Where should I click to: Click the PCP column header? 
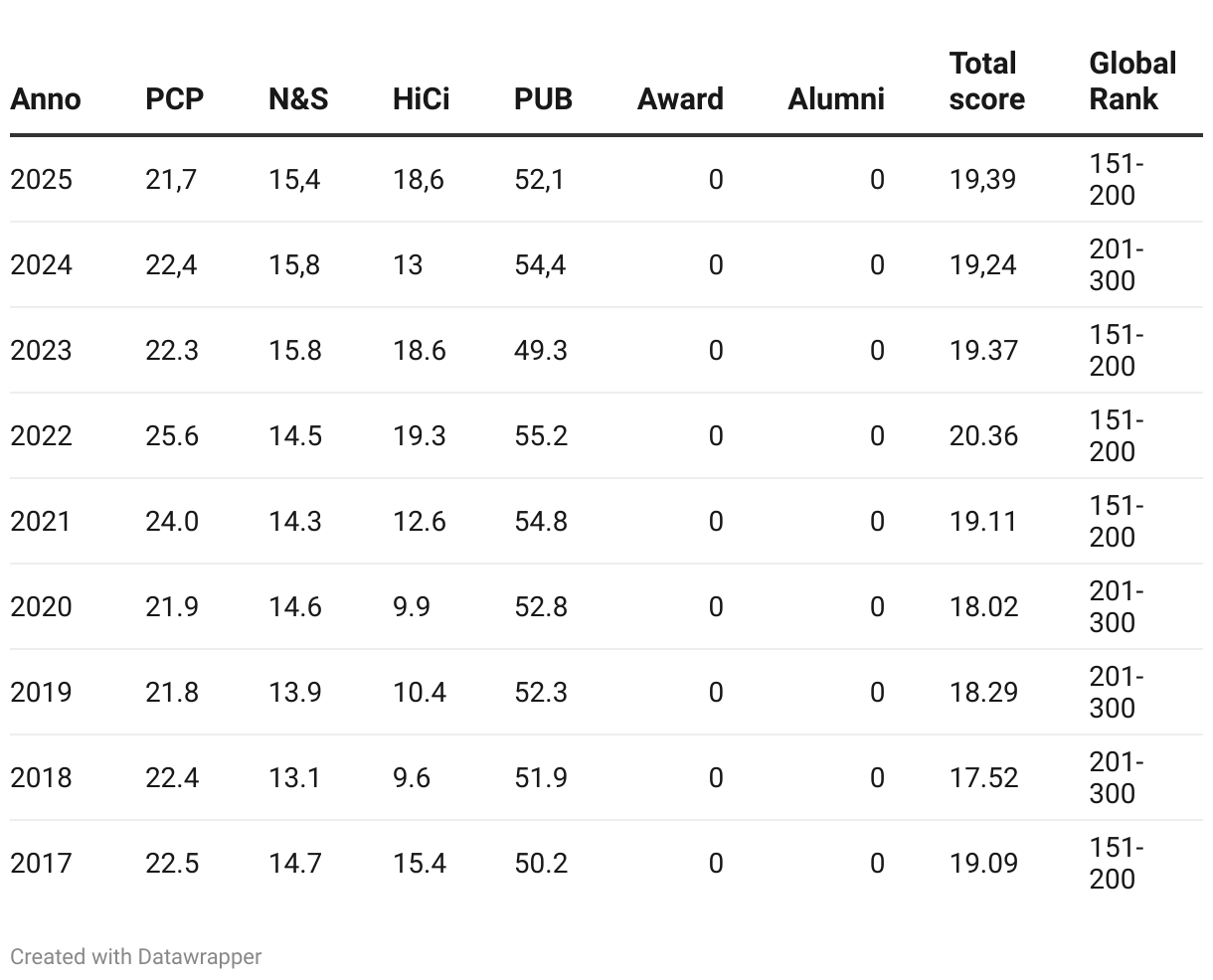(x=175, y=98)
